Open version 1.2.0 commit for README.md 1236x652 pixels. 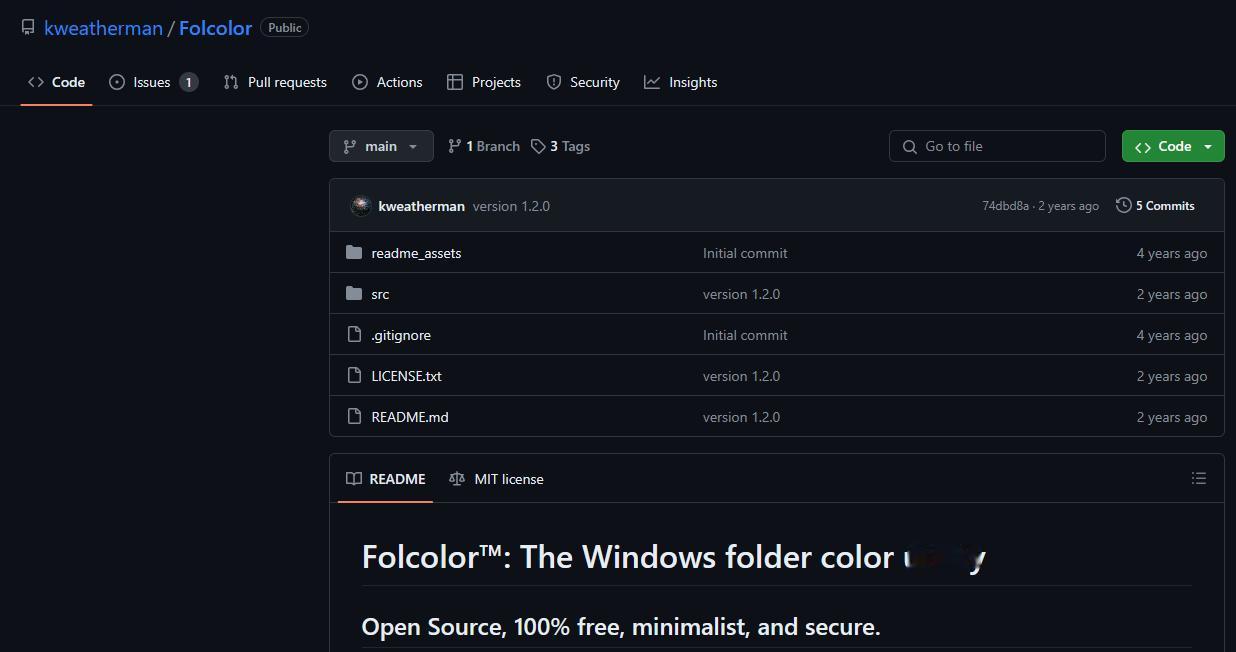click(x=741, y=417)
